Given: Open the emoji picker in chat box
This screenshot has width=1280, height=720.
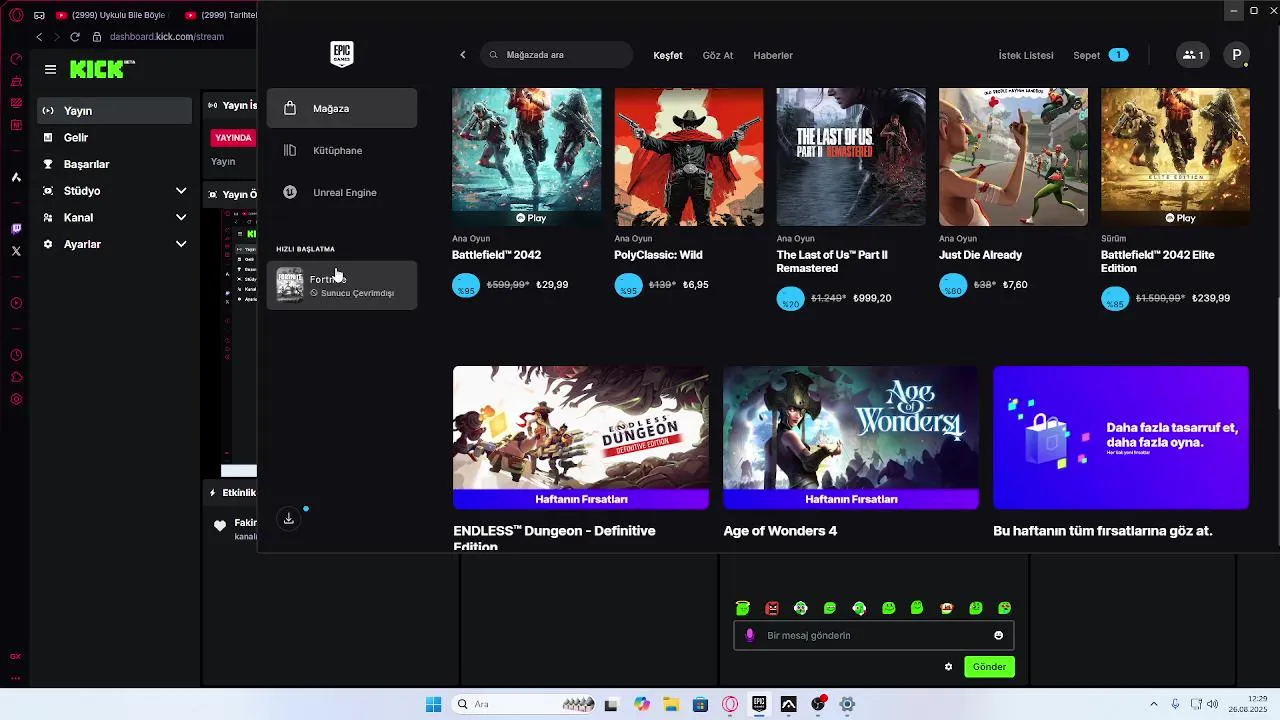Looking at the screenshot, I should [x=998, y=635].
